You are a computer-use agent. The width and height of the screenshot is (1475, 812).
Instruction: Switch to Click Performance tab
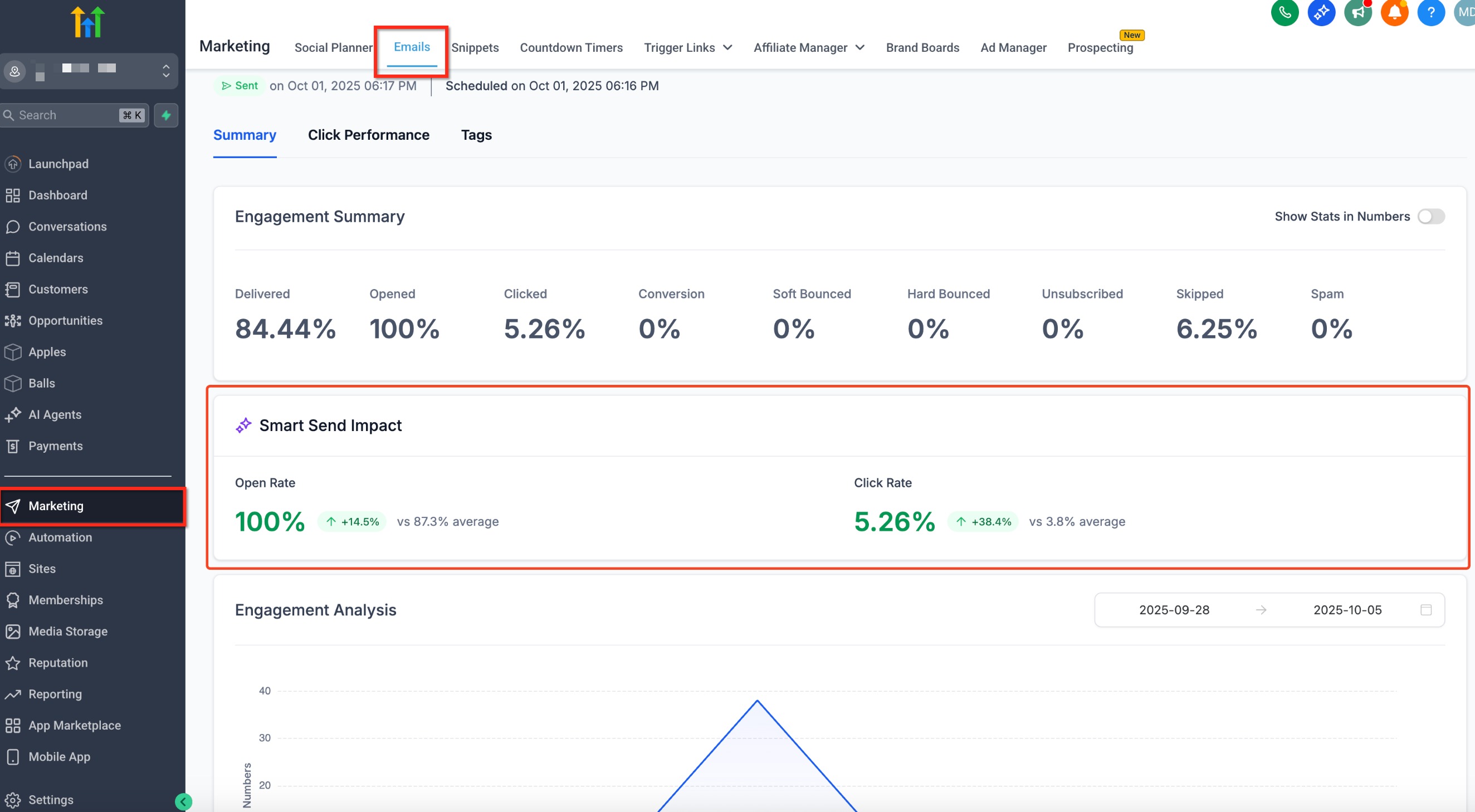tap(368, 135)
